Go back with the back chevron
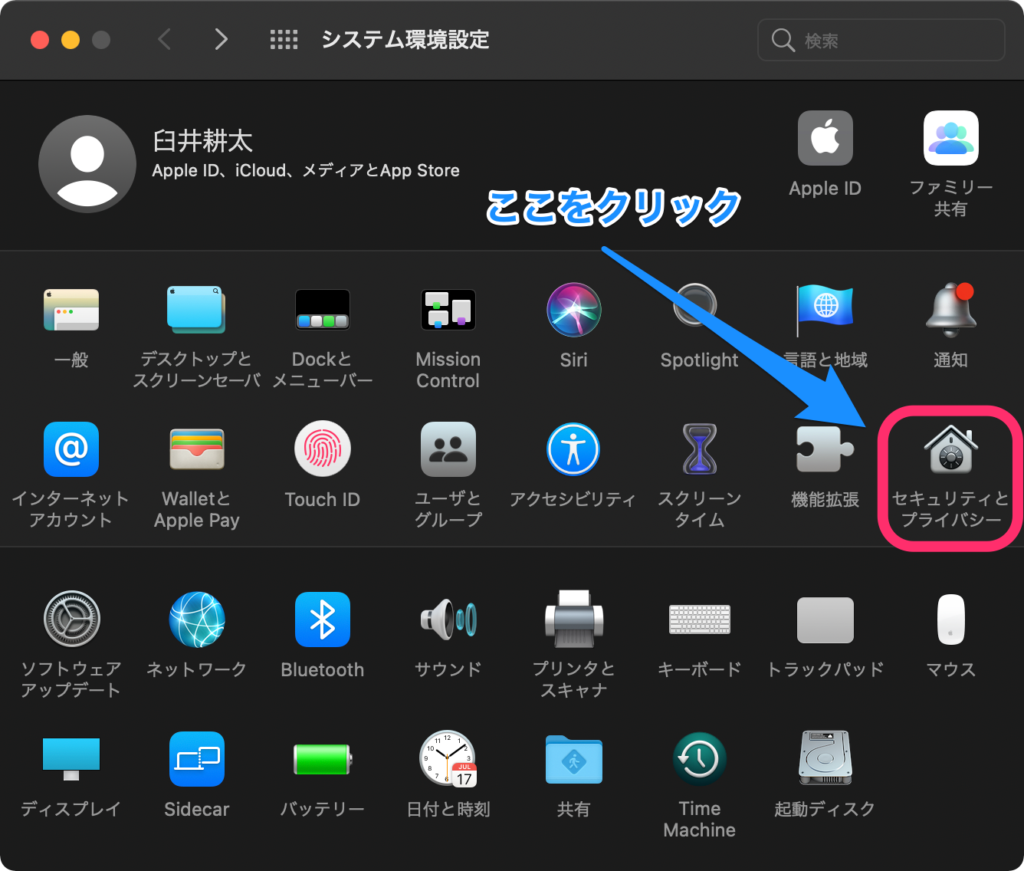 click(x=165, y=40)
